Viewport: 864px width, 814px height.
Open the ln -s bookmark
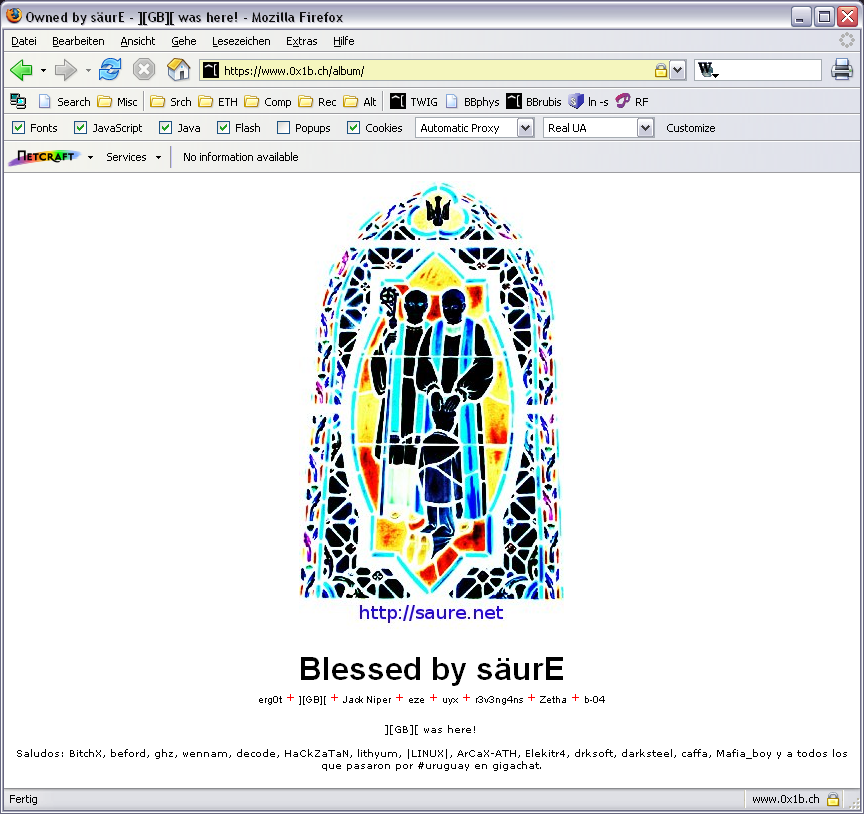pos(588,101)
